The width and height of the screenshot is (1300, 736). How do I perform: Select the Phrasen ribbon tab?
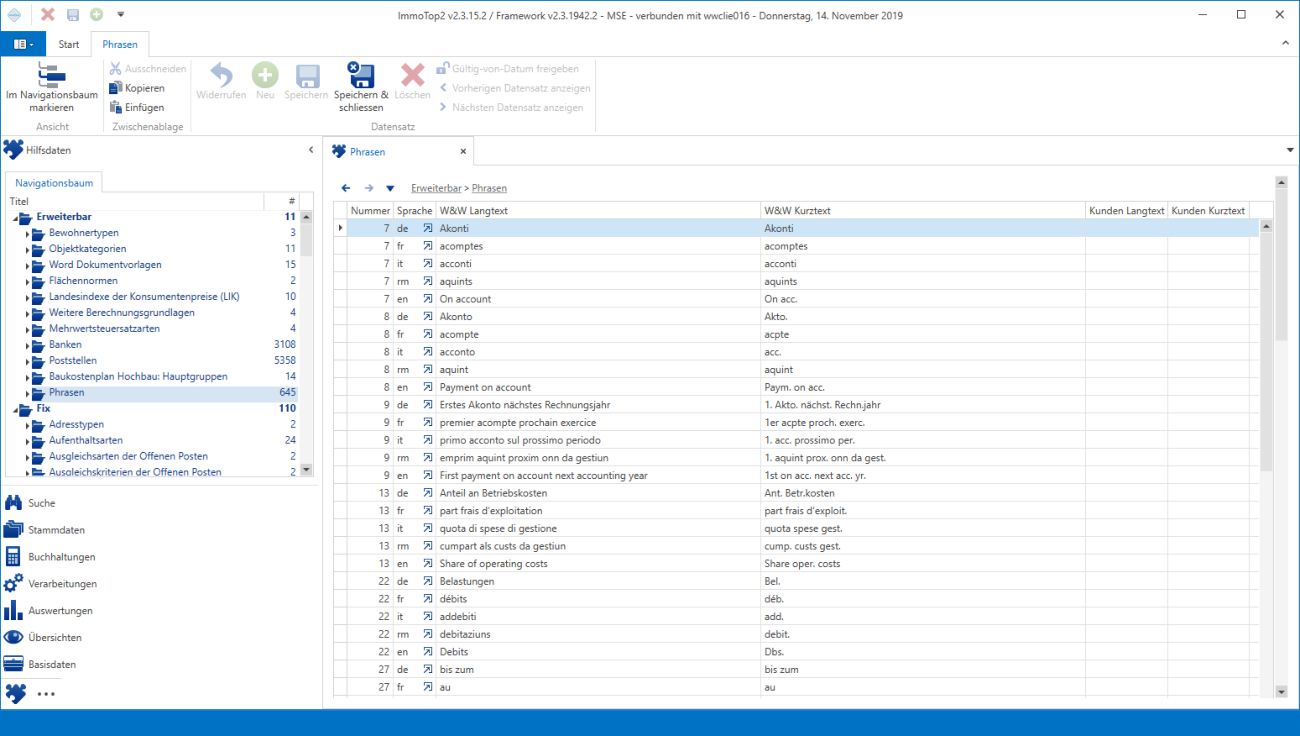point(120,44)
